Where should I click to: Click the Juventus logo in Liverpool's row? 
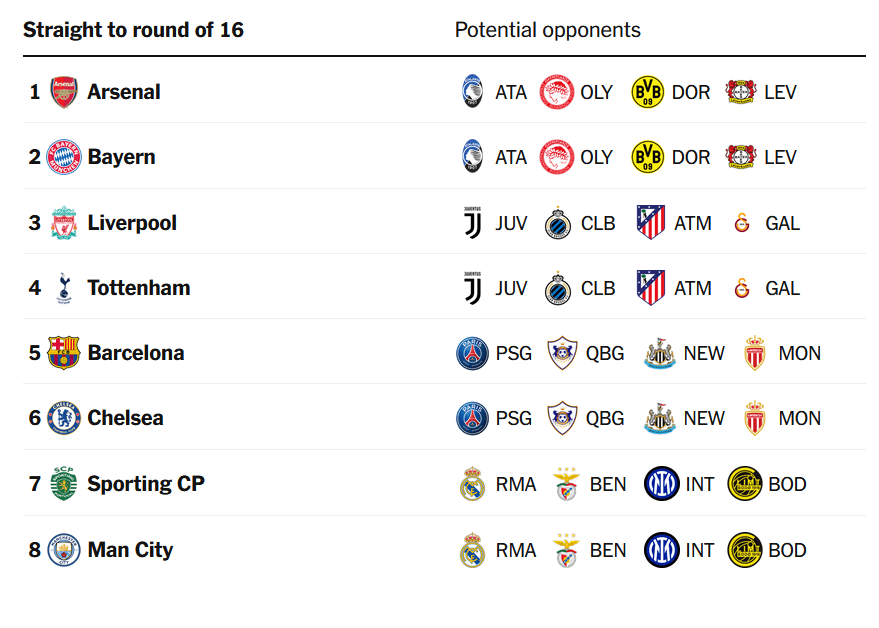click(472, 223)
